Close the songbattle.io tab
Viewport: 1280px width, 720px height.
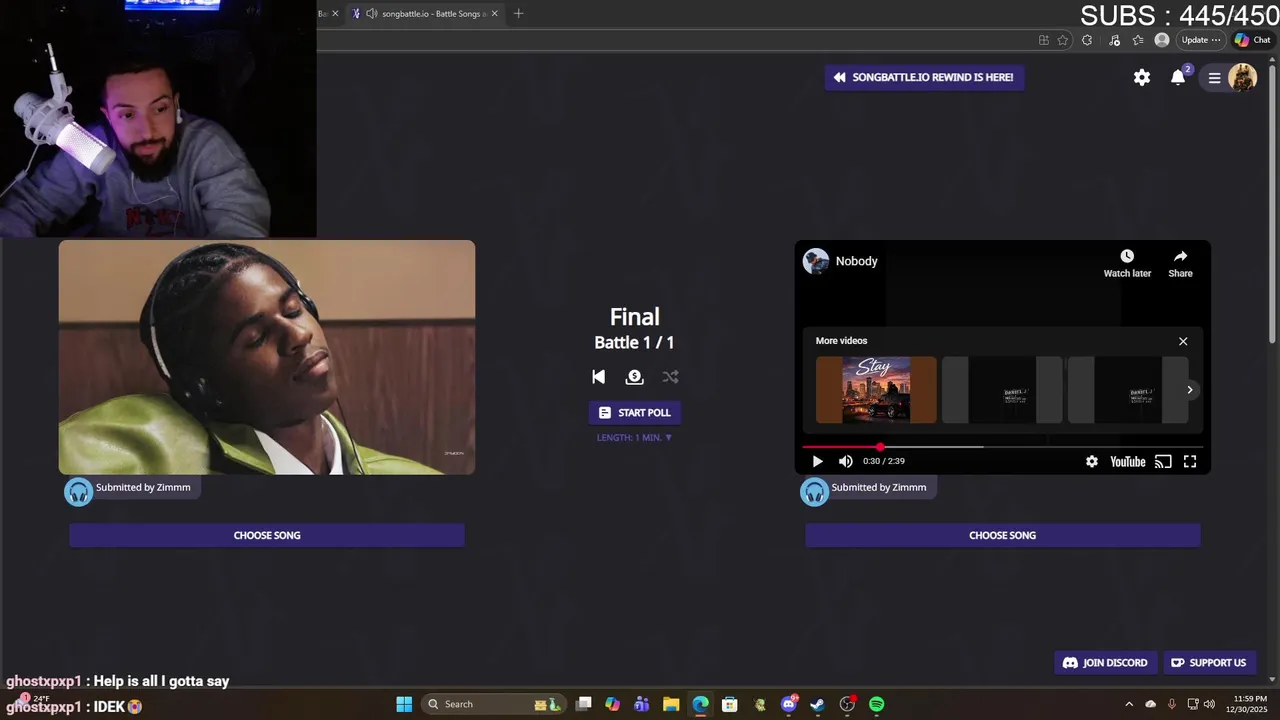point(494,14)
